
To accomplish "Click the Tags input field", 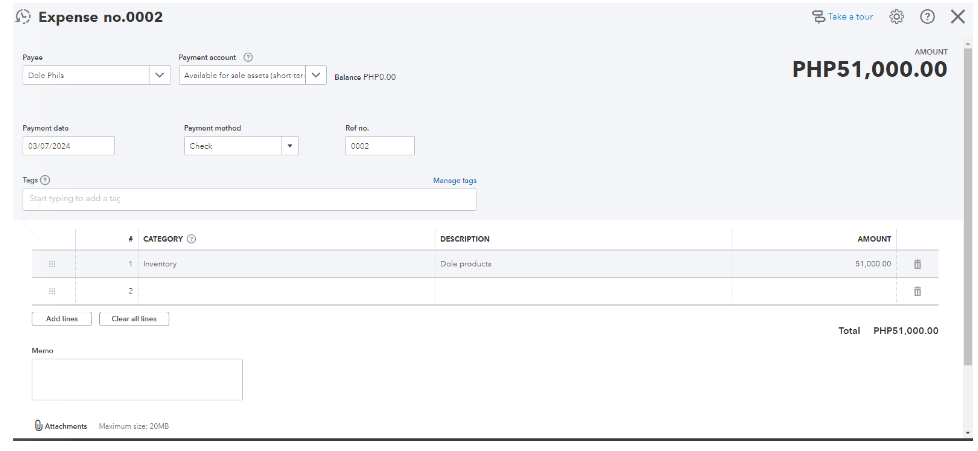I will coord(249,199).
